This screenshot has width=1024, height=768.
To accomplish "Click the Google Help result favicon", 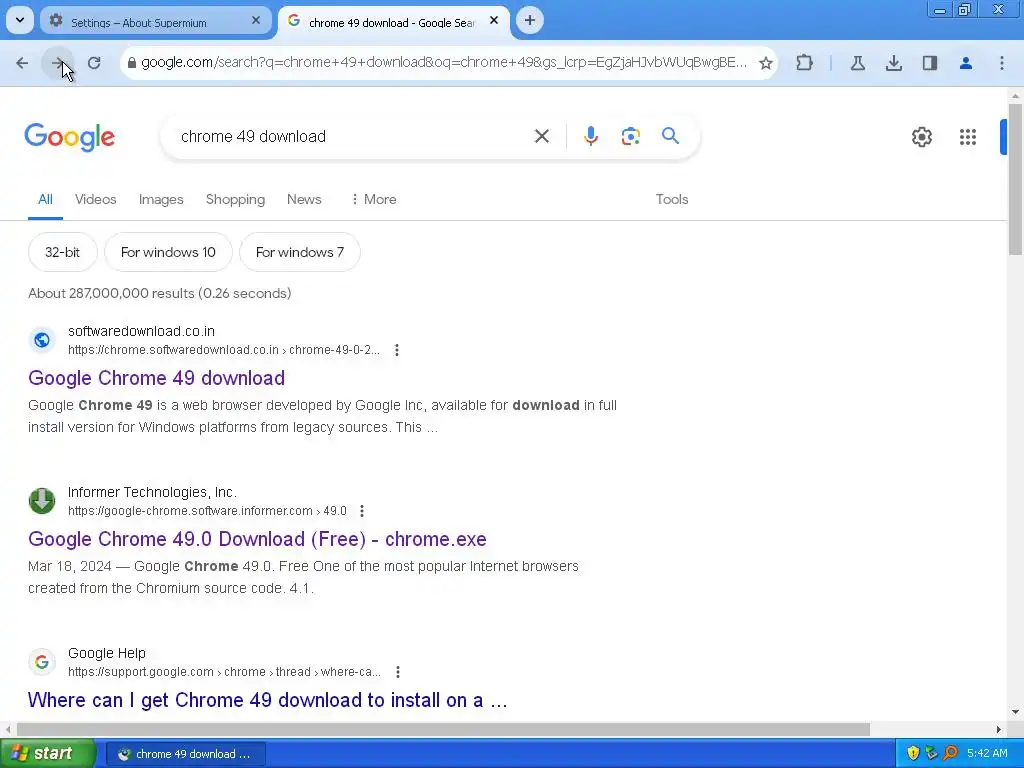I will 42,662.
